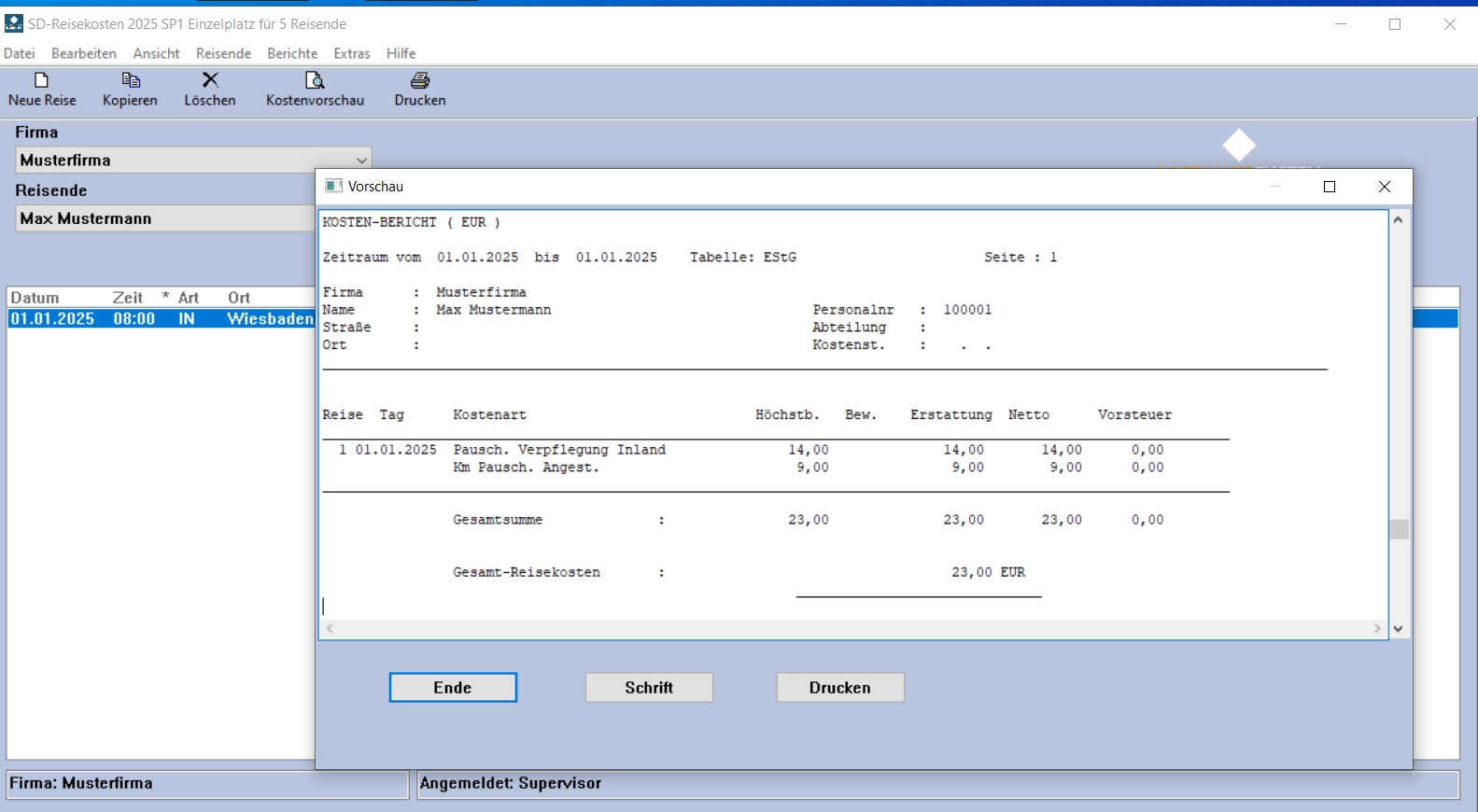Select the 01.01.2025 Wiesbaden trip row
Screen dimensions: 1478x812
coord(161,319)
